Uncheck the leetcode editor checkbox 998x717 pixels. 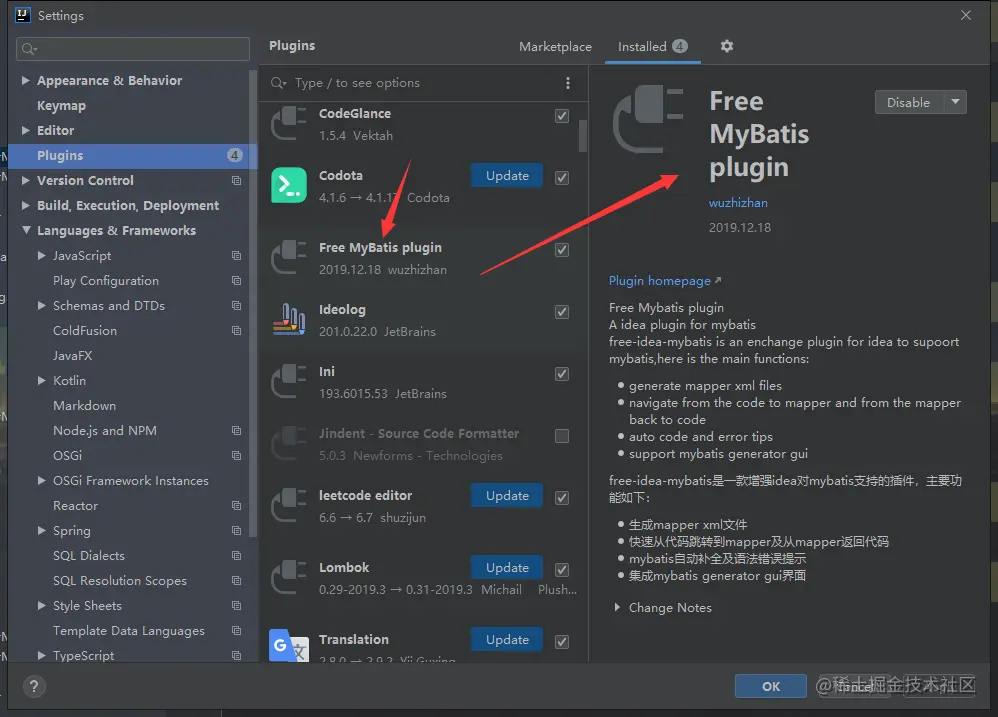561,498
